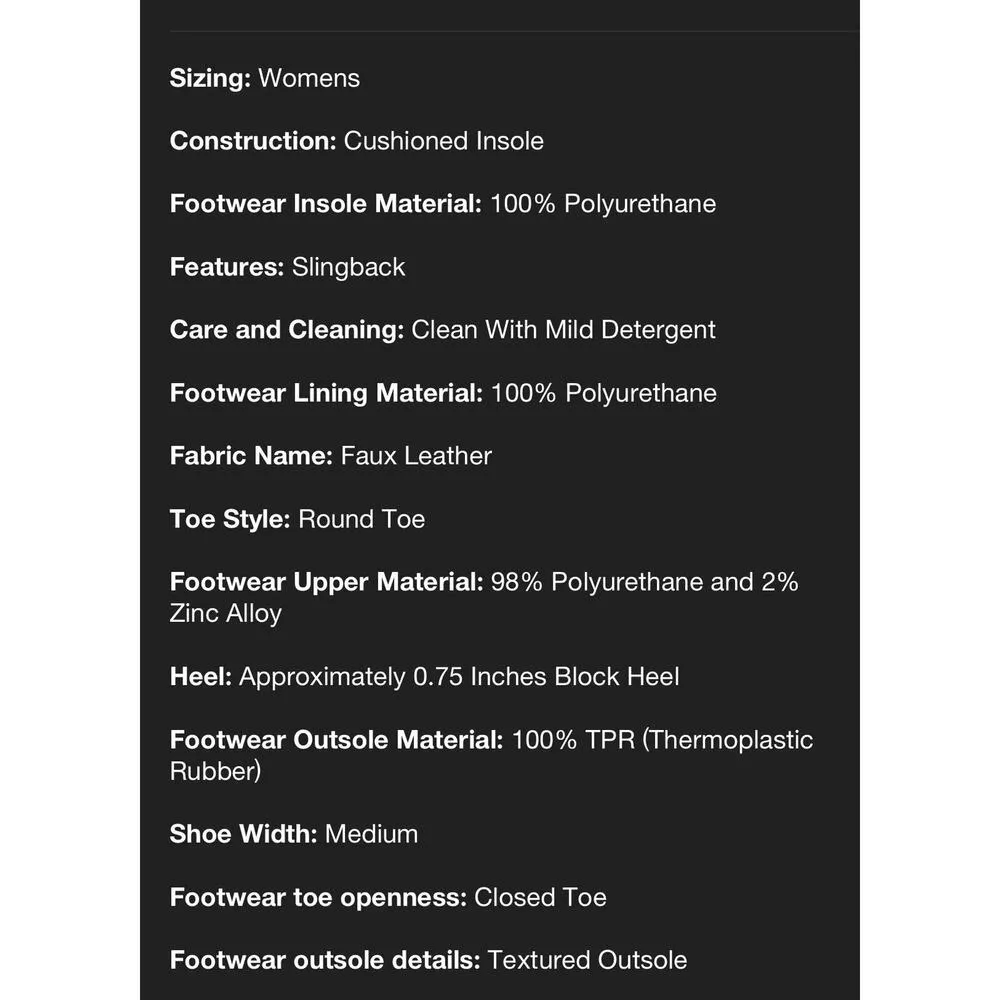
Task: Click the "Sizing:" label
Action: tap(210, 79)
